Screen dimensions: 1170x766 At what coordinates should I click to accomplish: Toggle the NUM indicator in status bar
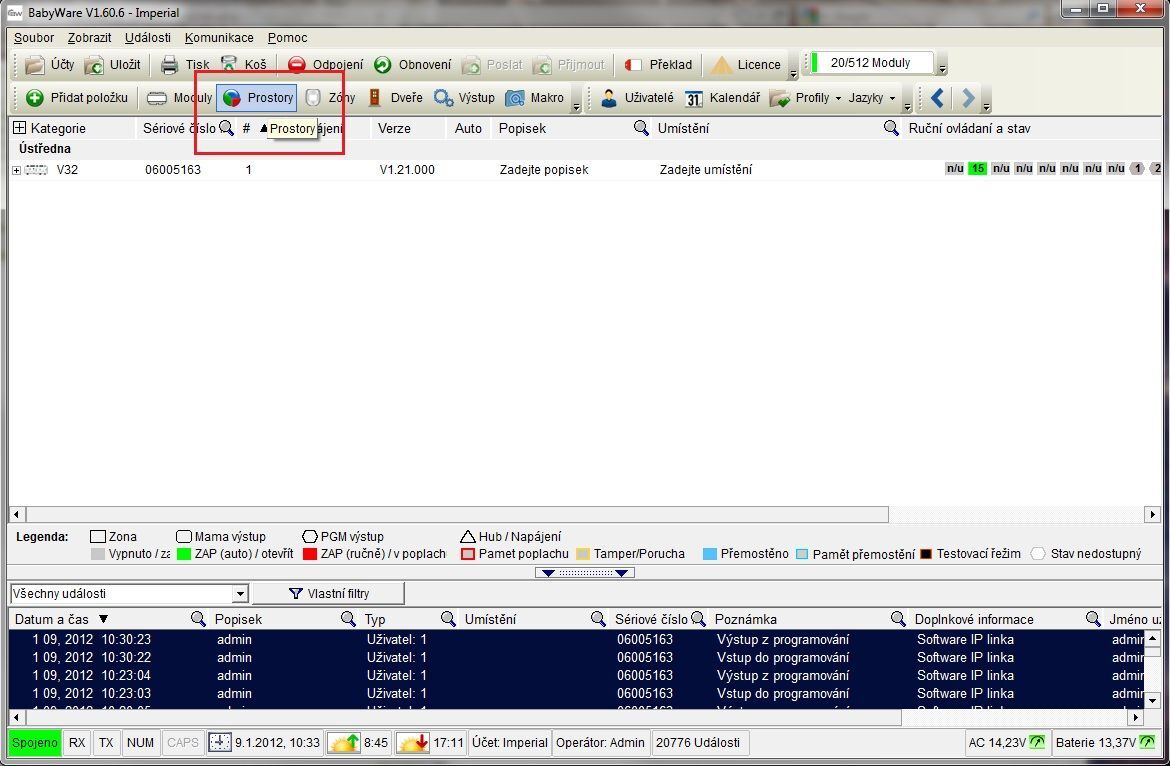[x=141, y=743]
